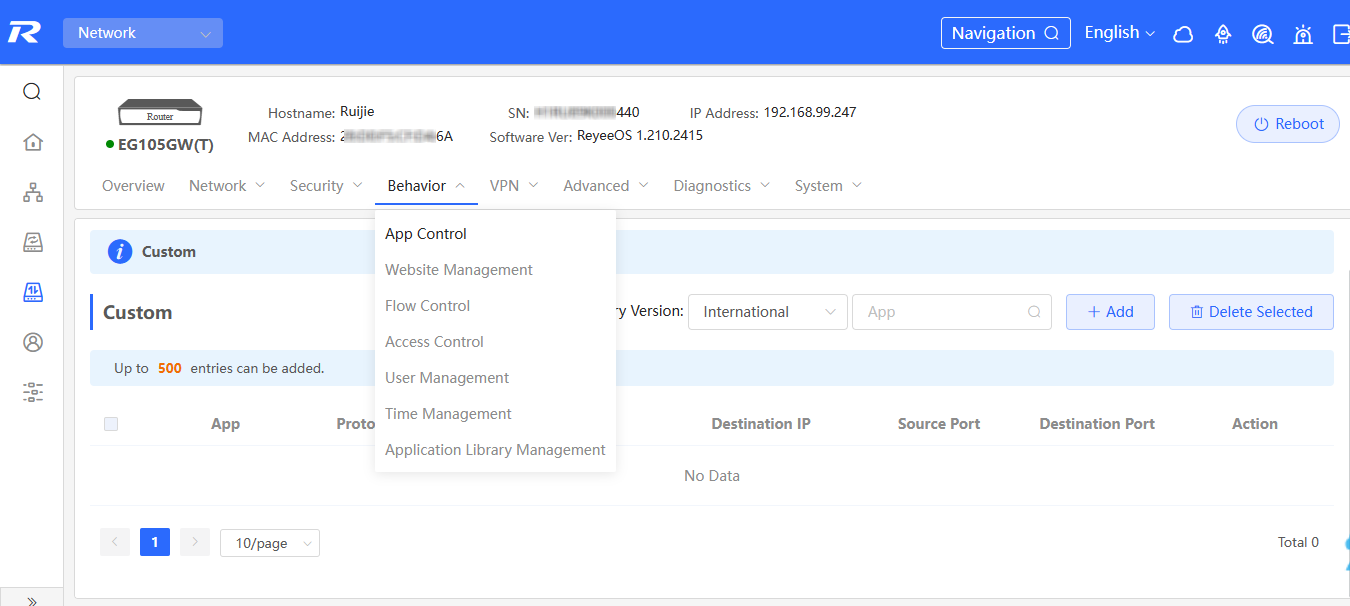The width and height of the screenshot is (1350, 606).
Task: Open the network topology sidebar icon
Action: point(32,193)
